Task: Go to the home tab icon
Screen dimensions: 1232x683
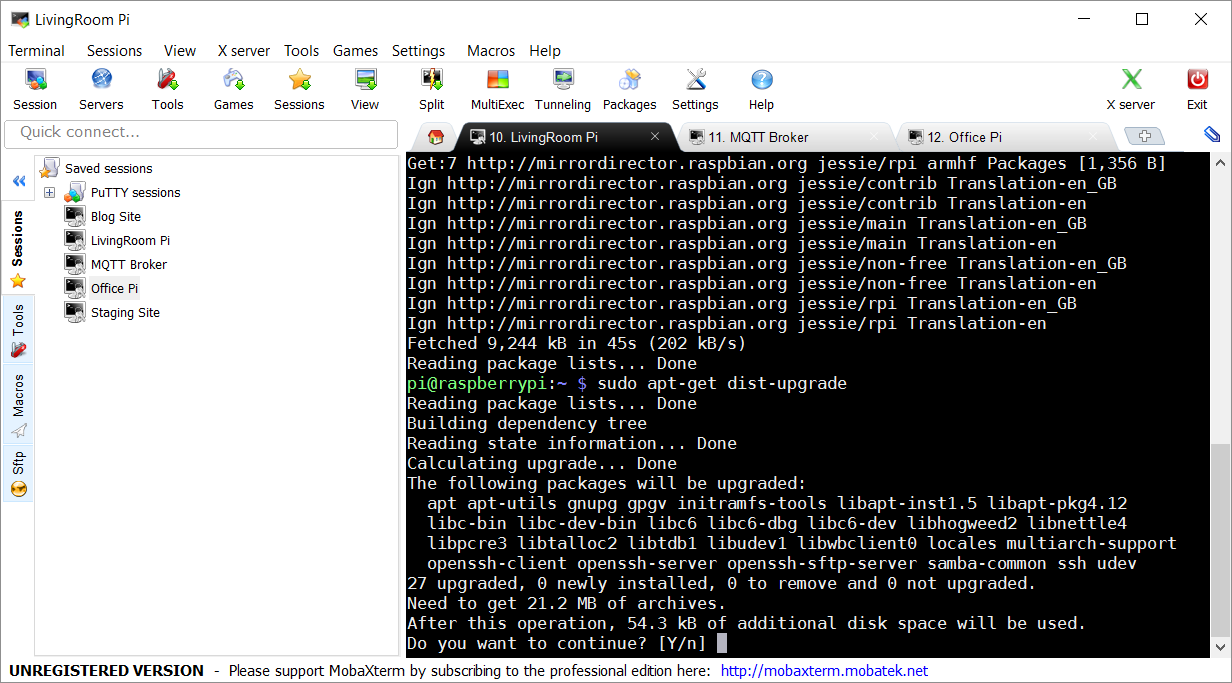Action: [x=435, y=137]
